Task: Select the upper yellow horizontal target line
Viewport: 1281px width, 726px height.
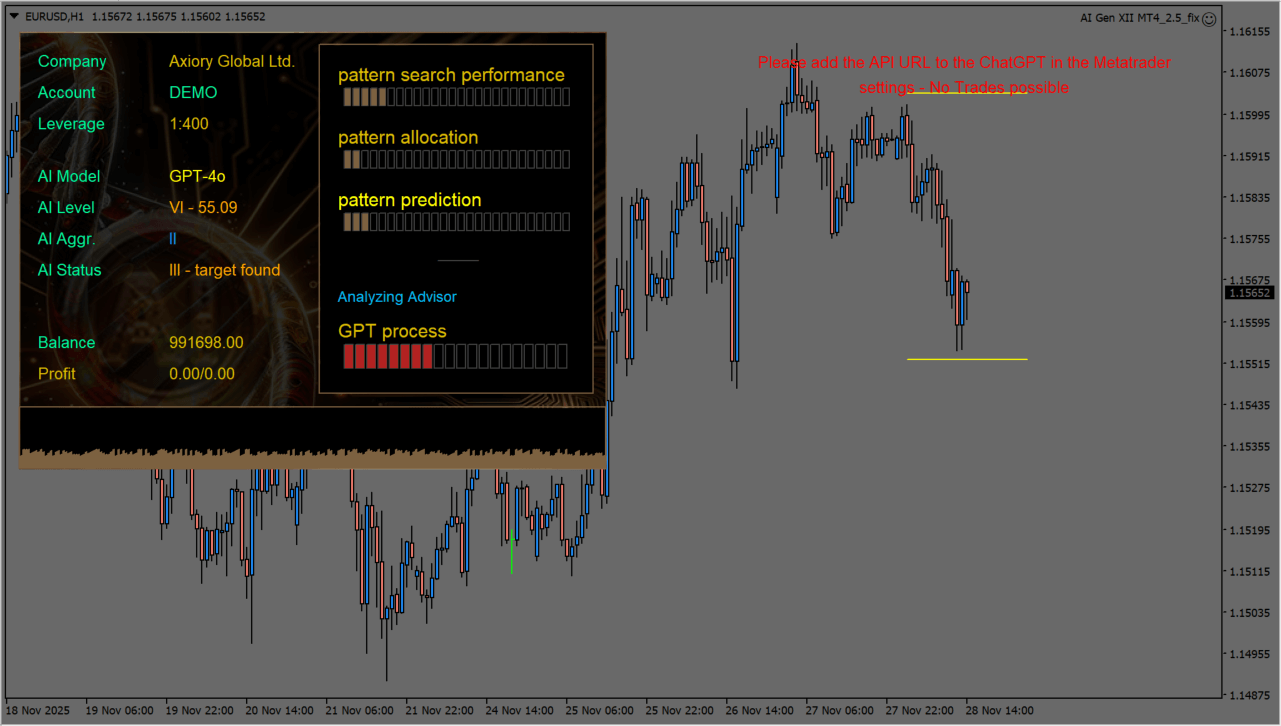Action: tap(965, 94)
